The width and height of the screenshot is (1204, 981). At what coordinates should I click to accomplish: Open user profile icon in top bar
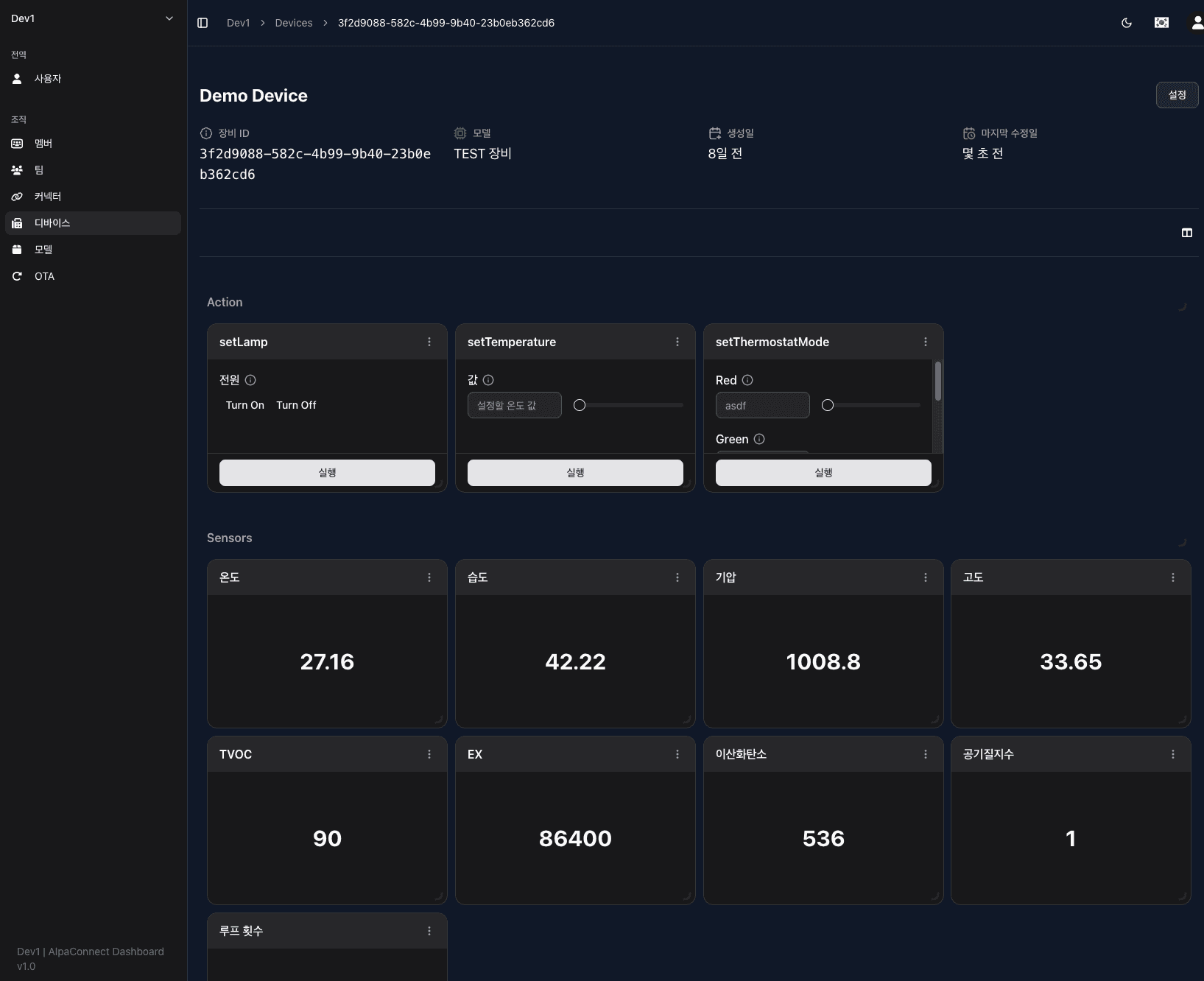pyautogui.click(x=1197, y=23)
